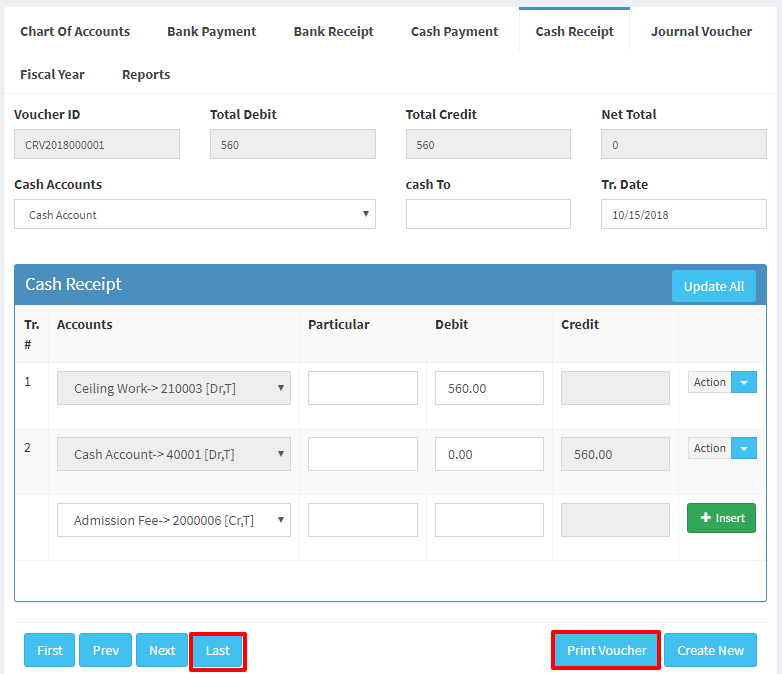Click the Credit column header
The image size is (782, 674).
pyautogui.click(x=580, y=324)
